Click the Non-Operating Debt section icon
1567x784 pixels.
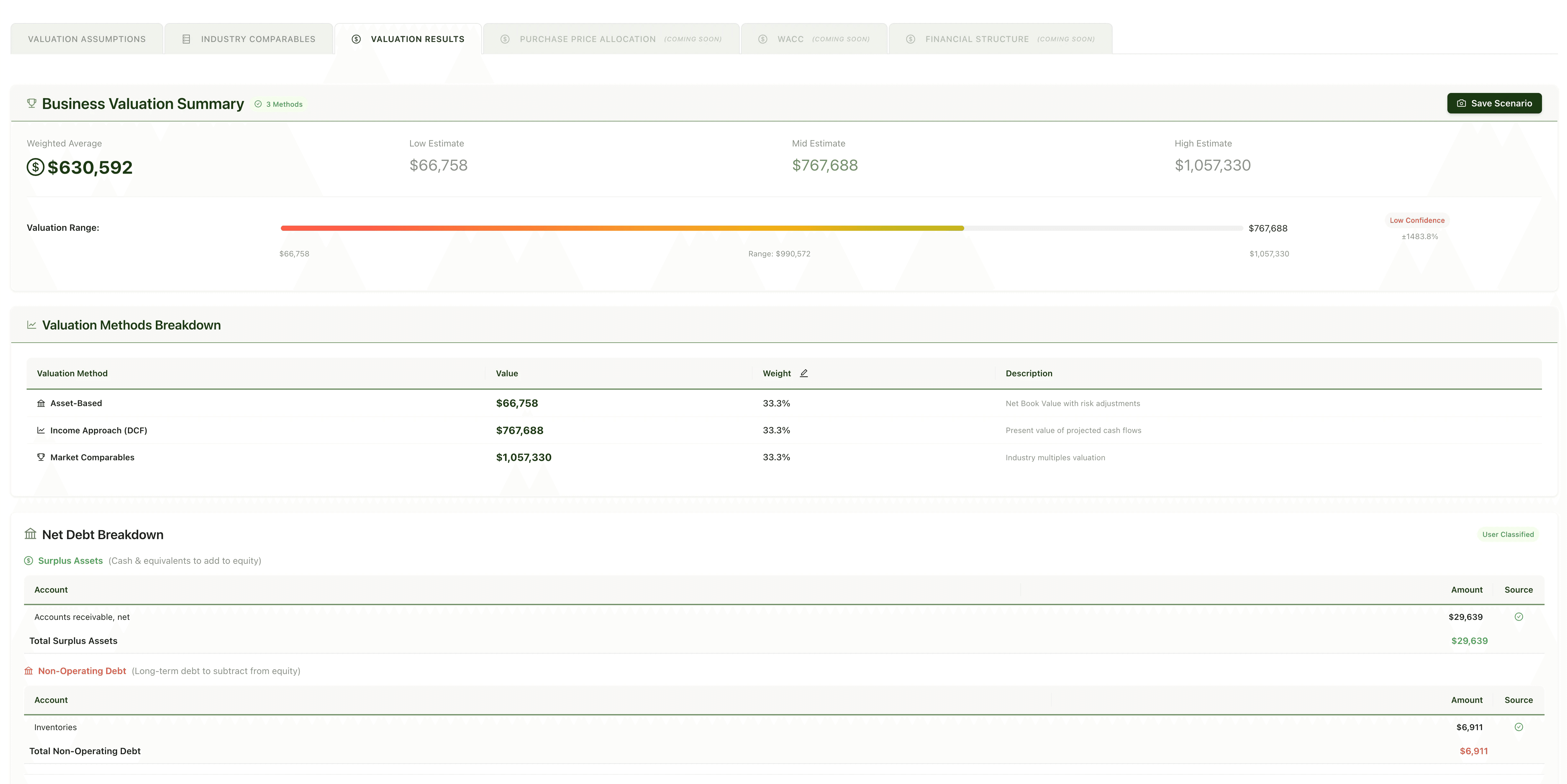(x=29, y=671)
